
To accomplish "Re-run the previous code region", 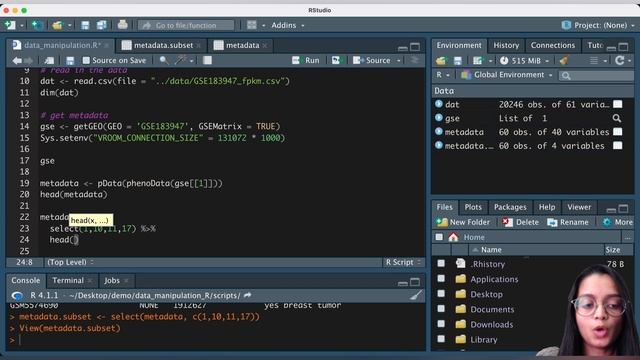I will [336, 60].
